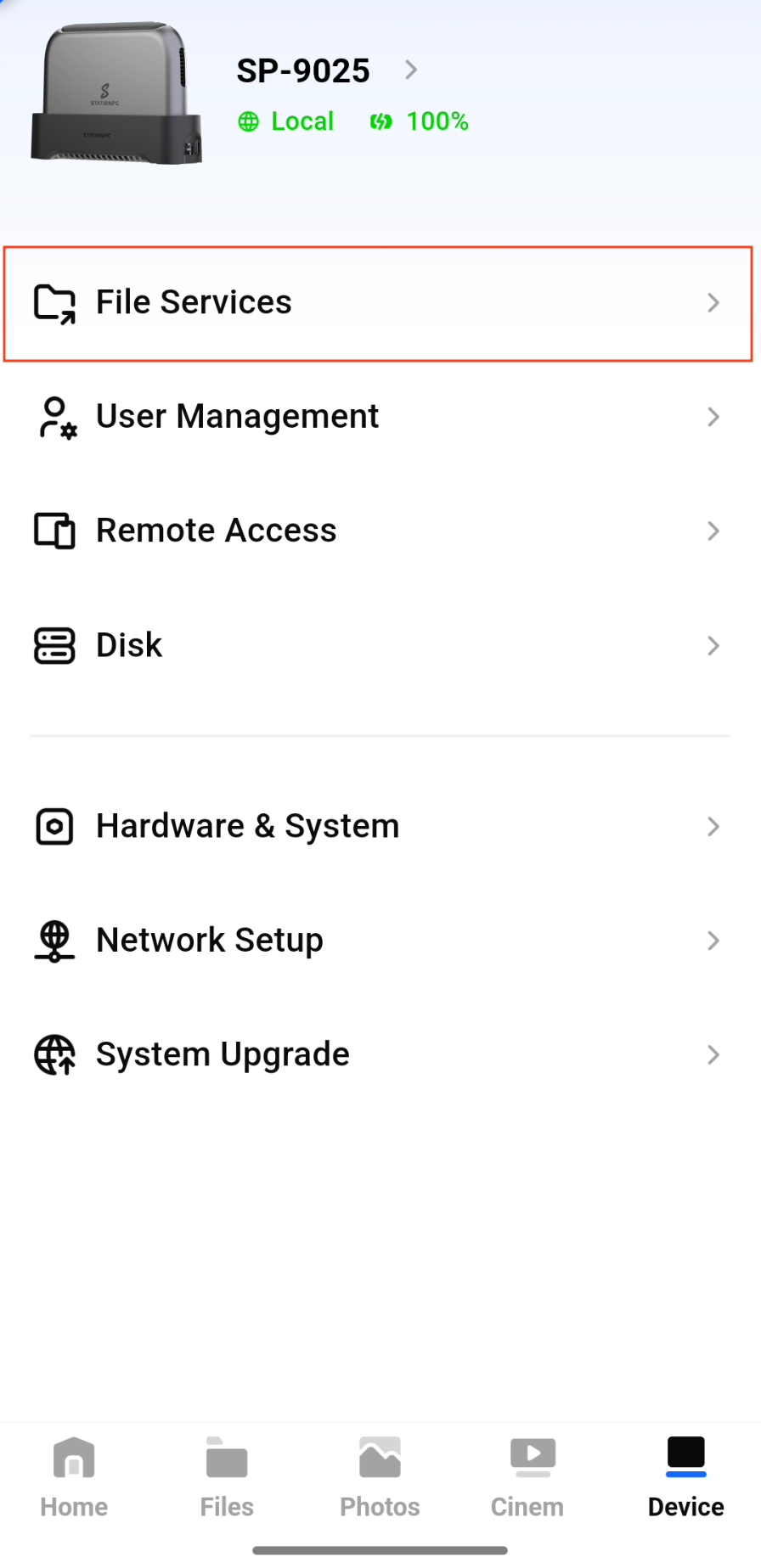Tap the Remote Access devices icon

point(54,531)
